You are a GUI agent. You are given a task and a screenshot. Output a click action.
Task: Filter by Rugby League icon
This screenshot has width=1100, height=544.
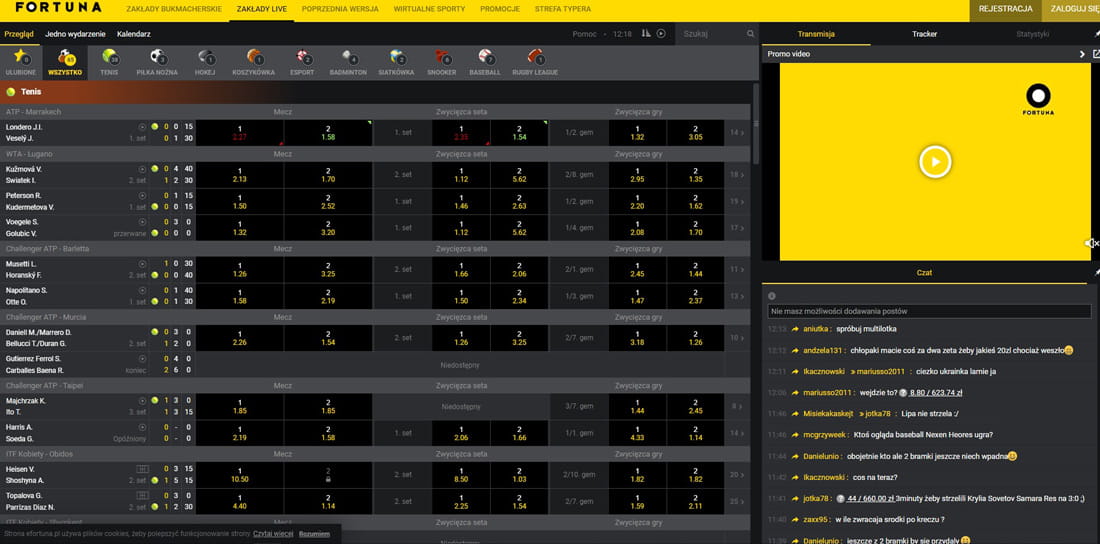[x=535, y=62]
